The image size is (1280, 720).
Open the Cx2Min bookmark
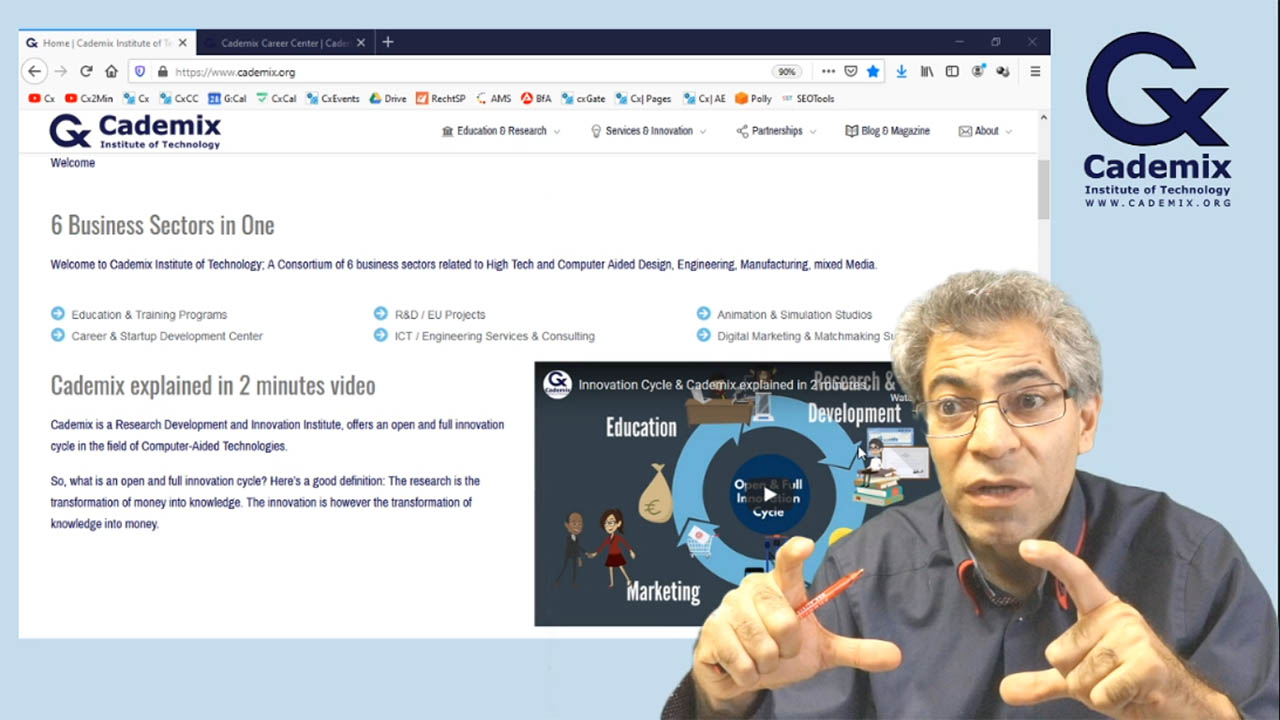pos(89,98)
